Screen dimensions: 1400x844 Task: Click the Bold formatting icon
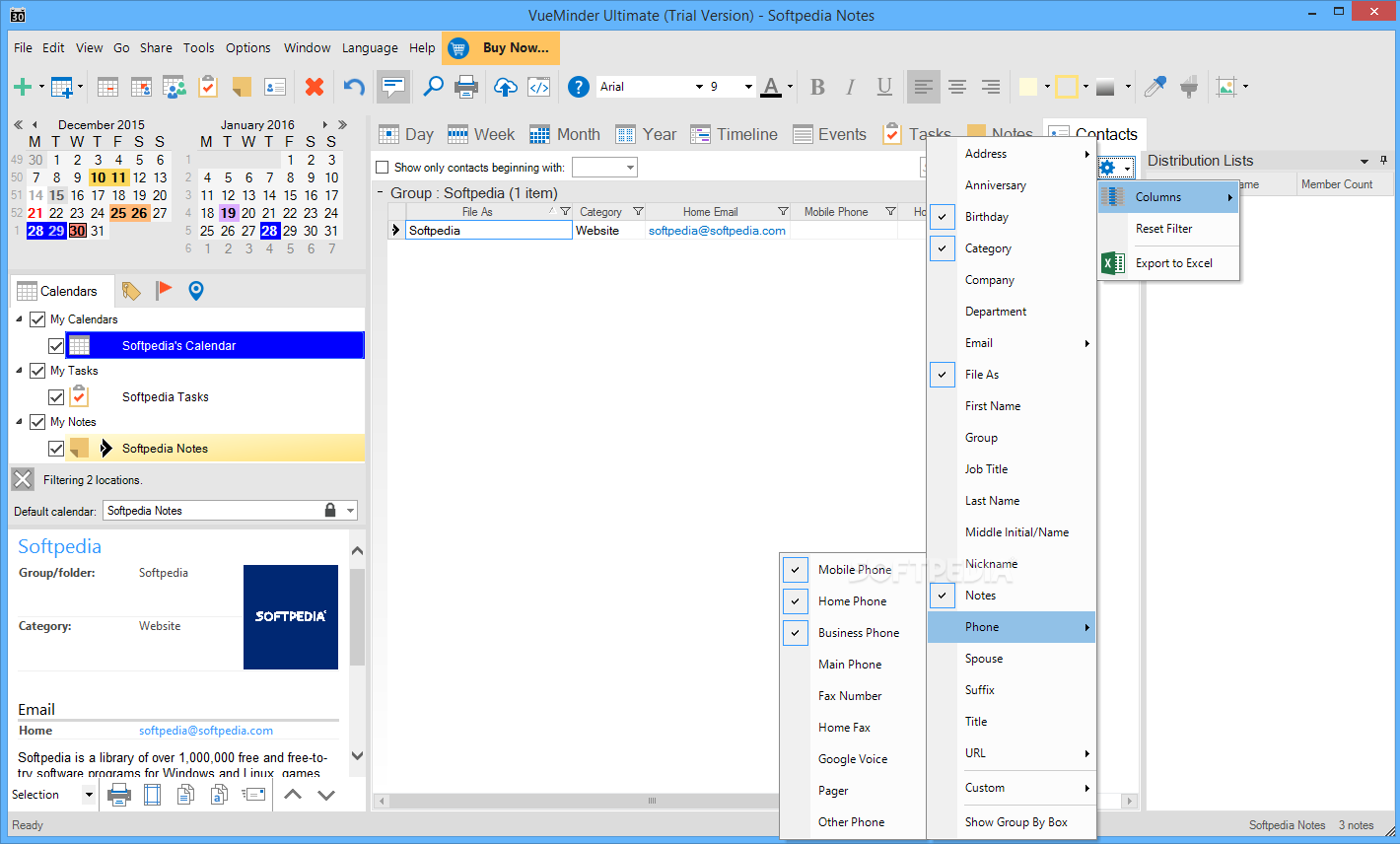pyautogui.click(x=817, y=87)
